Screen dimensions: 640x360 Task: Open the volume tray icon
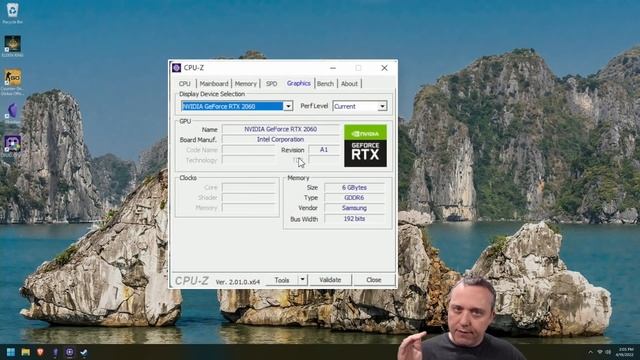pos(608,352)
